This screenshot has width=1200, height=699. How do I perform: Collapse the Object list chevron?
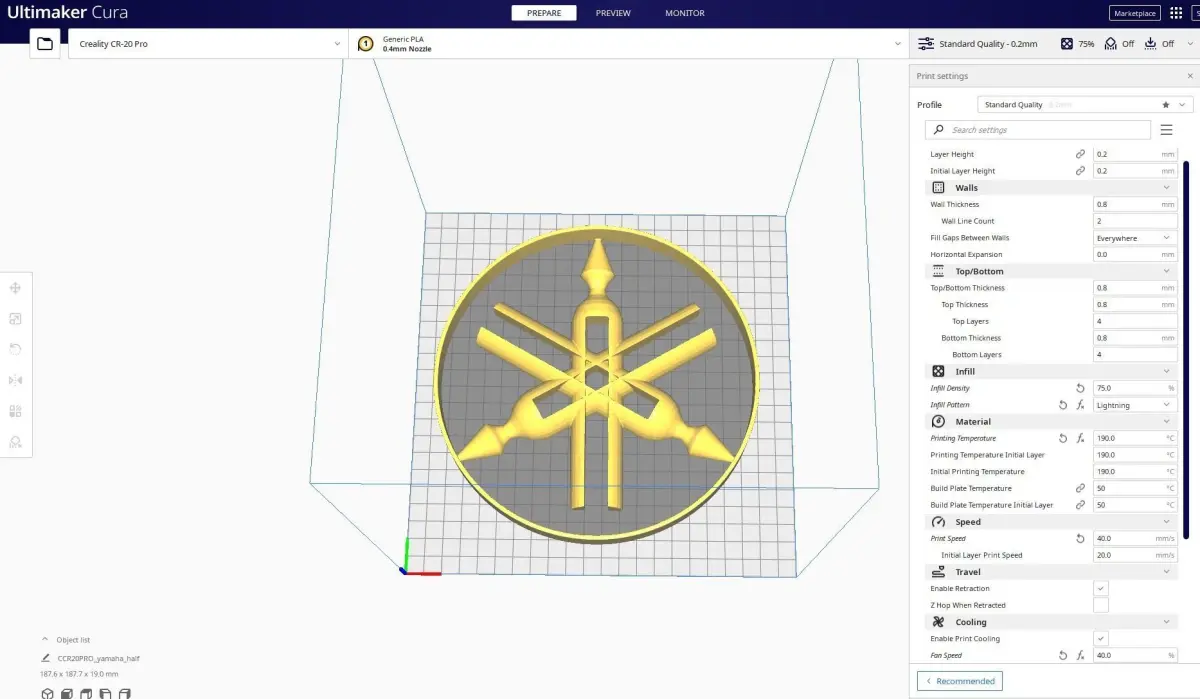[45, 639]
